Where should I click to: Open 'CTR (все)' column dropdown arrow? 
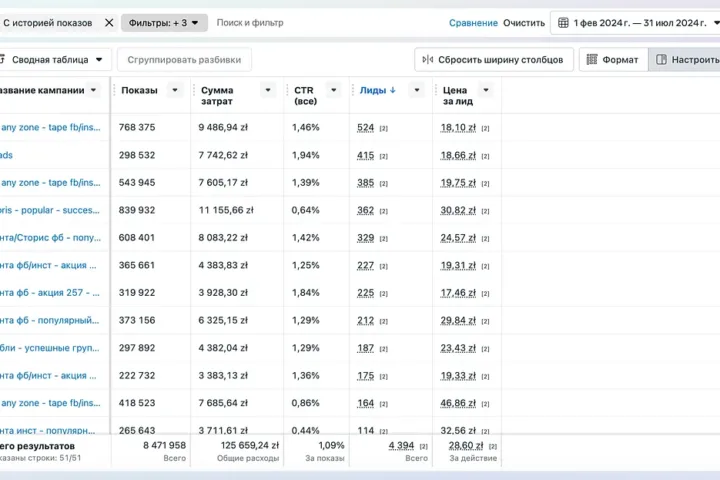pos(334,90)
